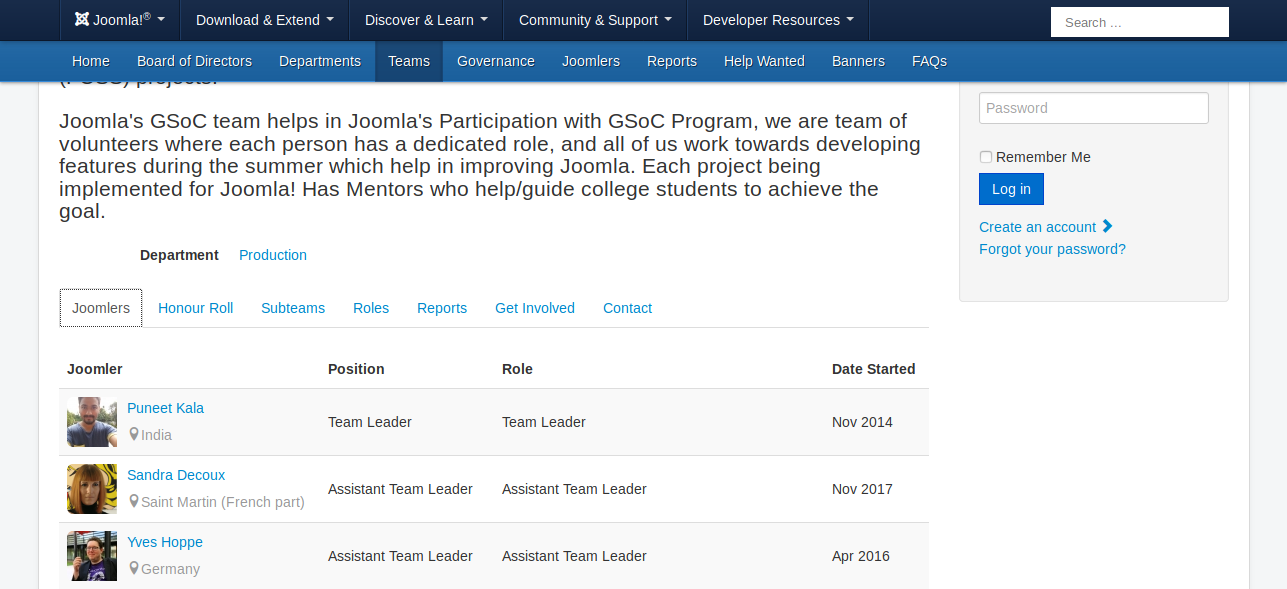The width and height of the screenshot is (1287, 589).
Task: Expand the Community & Support menu
Action: (x=595, y=20)
